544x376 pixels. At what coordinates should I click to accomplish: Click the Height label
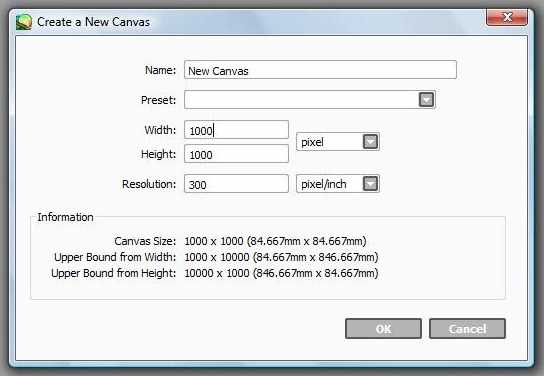(158, 154)
